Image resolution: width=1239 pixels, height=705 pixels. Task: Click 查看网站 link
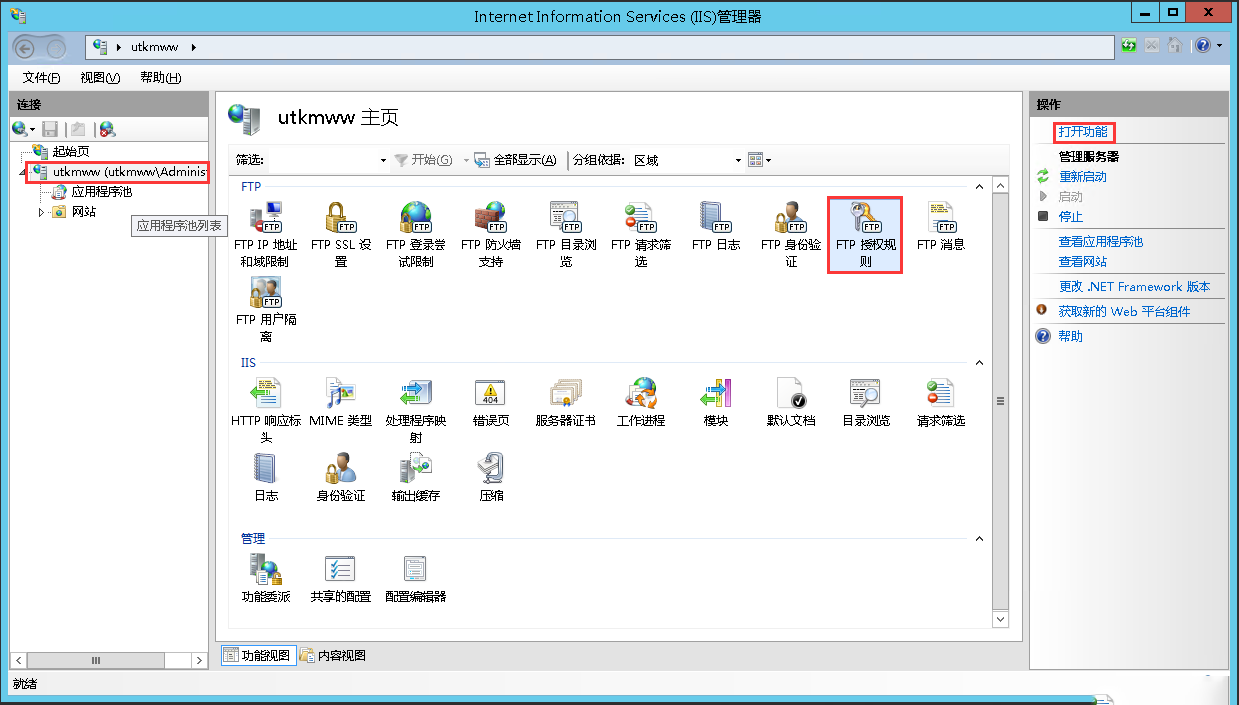(1083, 262)
